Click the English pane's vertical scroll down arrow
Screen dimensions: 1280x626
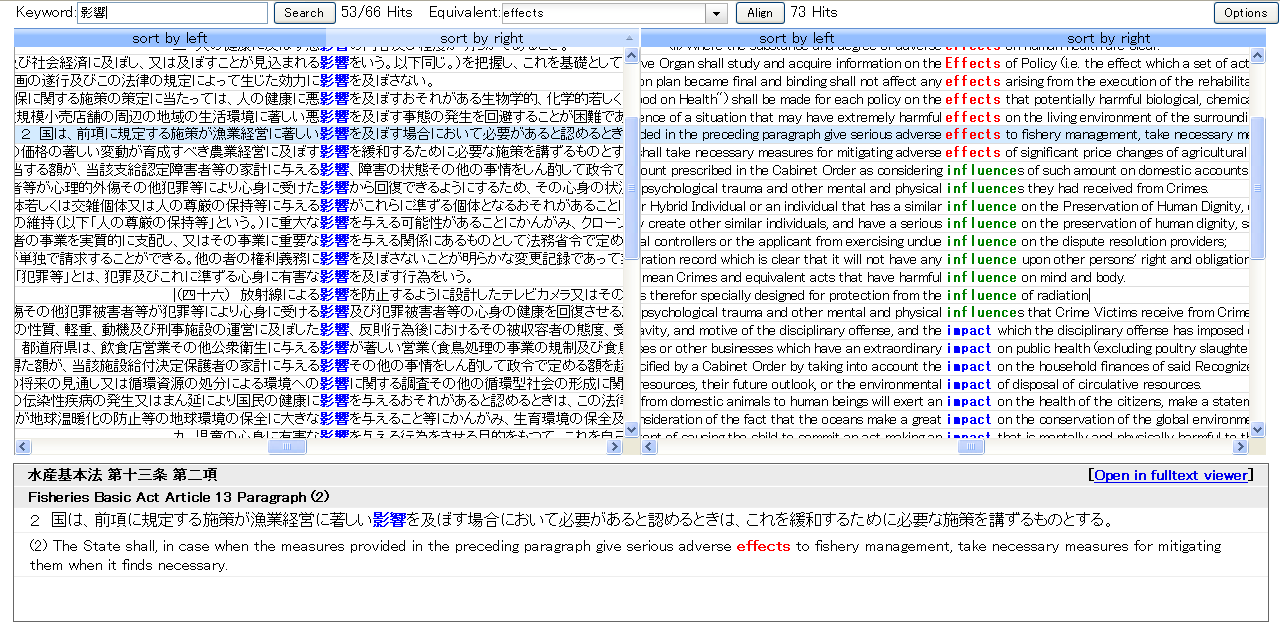pyautogui.click(x=1258, y=430)
